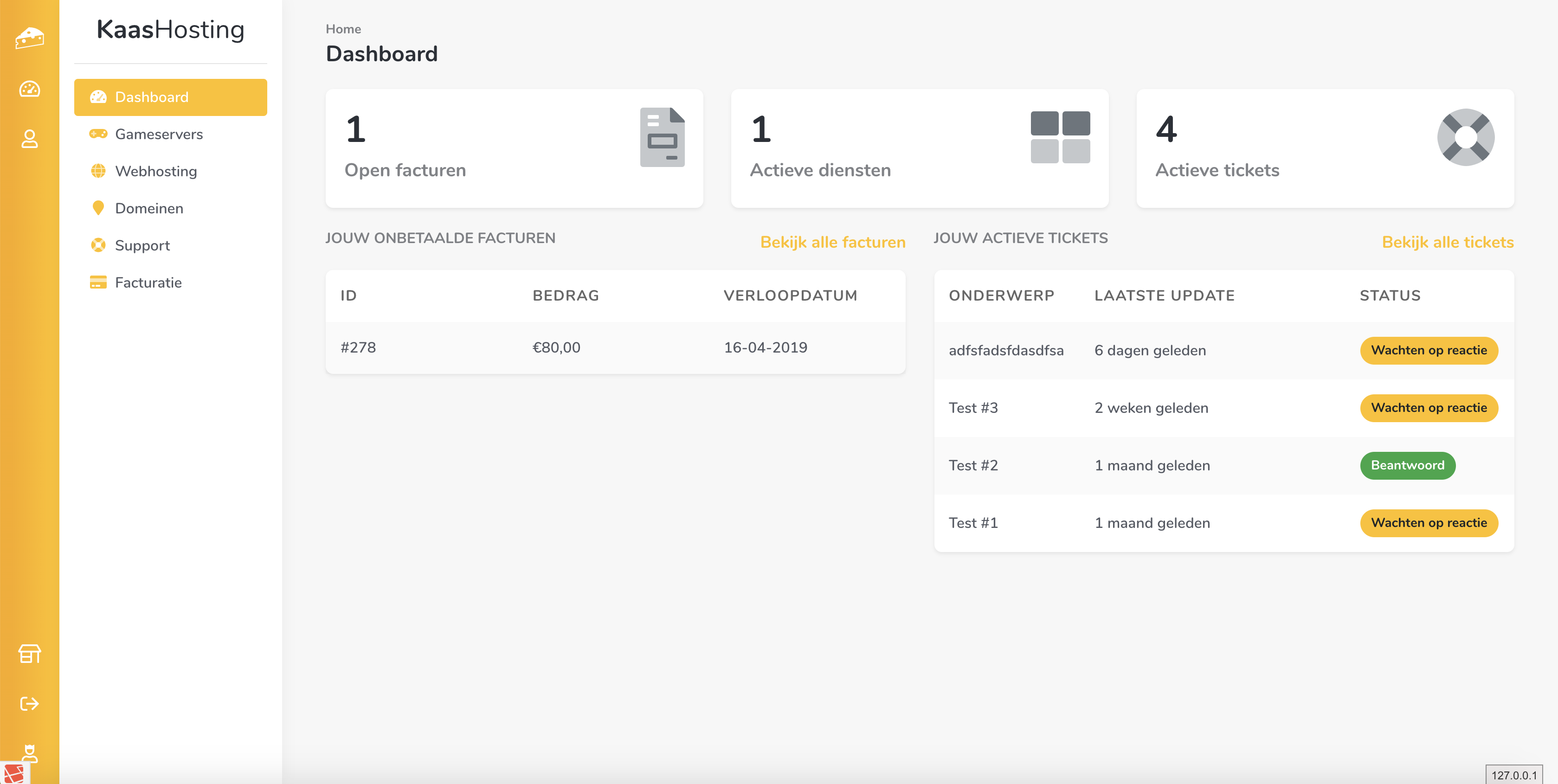This screenshot has width=1558, height=784.
Task: Click the Home breadcrumb link
Action: pos(343,29)
